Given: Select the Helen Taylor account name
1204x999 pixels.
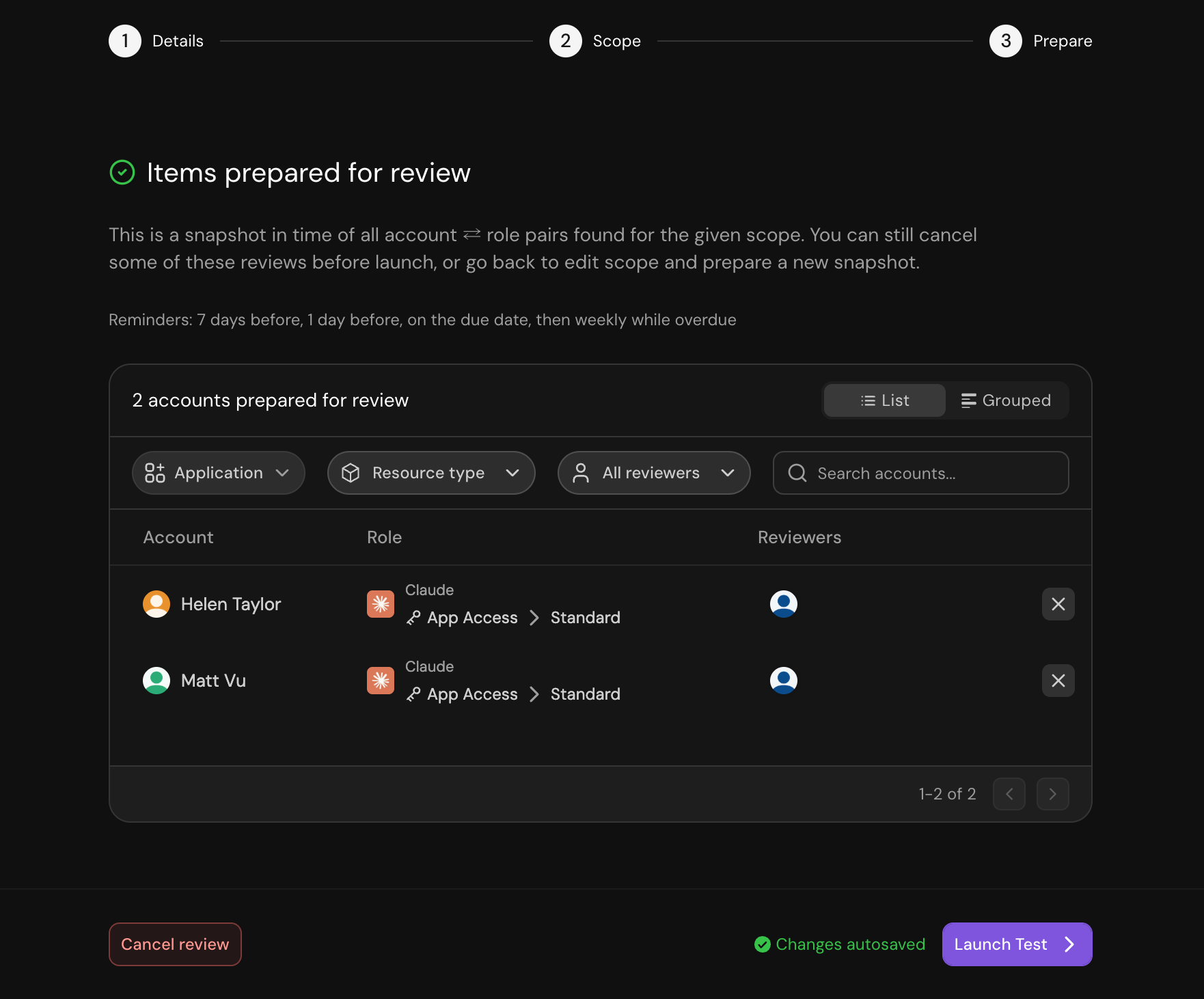Looking at the screenshot, I should pyautogui.click(x=231, y=604).
